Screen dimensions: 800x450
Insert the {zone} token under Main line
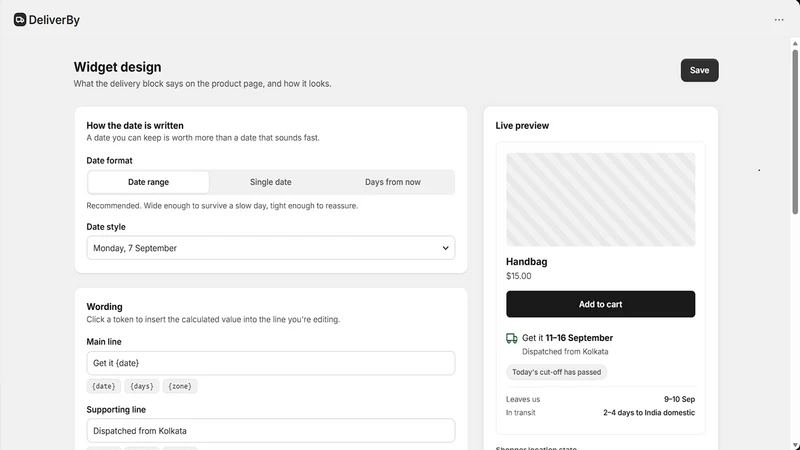[x=180, y=386]
